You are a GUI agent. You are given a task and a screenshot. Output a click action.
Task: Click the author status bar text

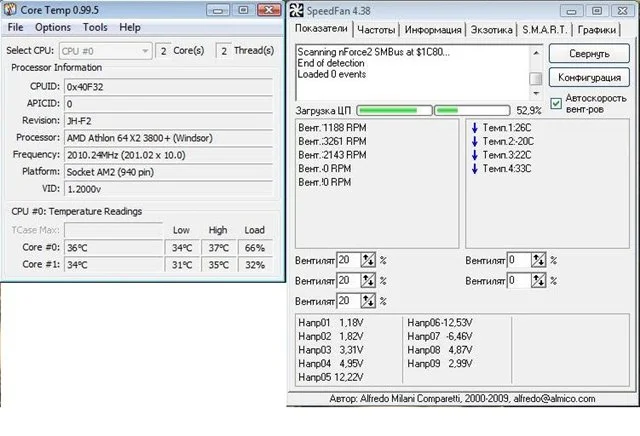[x=462, y=398]
